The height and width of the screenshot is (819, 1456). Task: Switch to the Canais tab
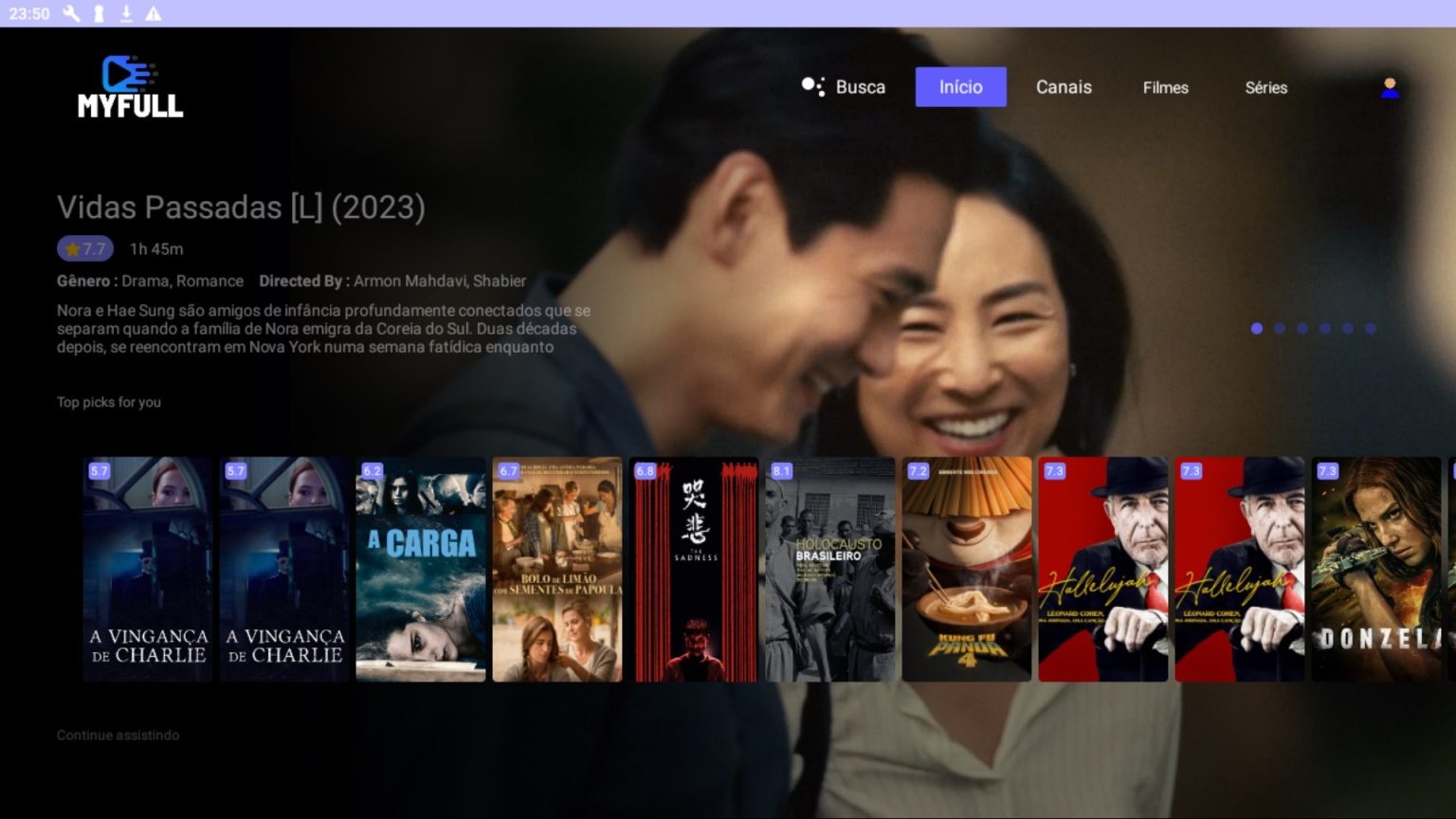pyautogui.click(x=1064, y=87)
